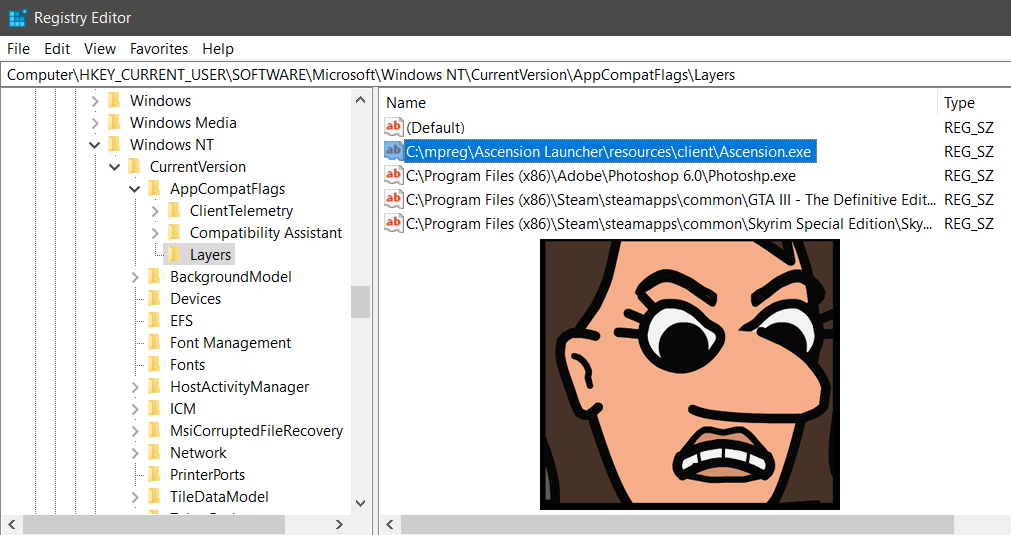Click the tree pane scroll right arrow
The image size is (1011, 535).
339,525
